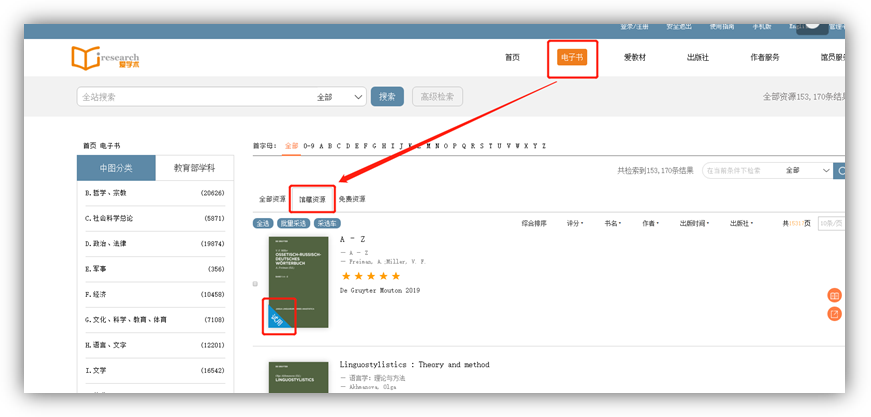Switch to the 教育部学科 tab

pos(194,167)
